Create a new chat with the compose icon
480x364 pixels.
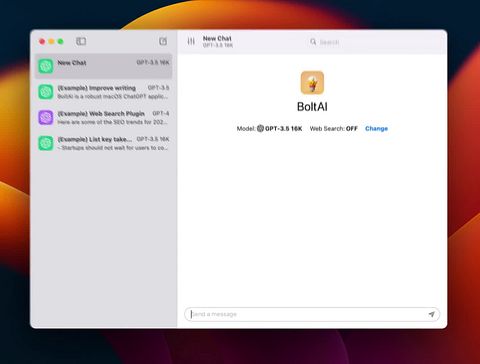pos(163,41)
